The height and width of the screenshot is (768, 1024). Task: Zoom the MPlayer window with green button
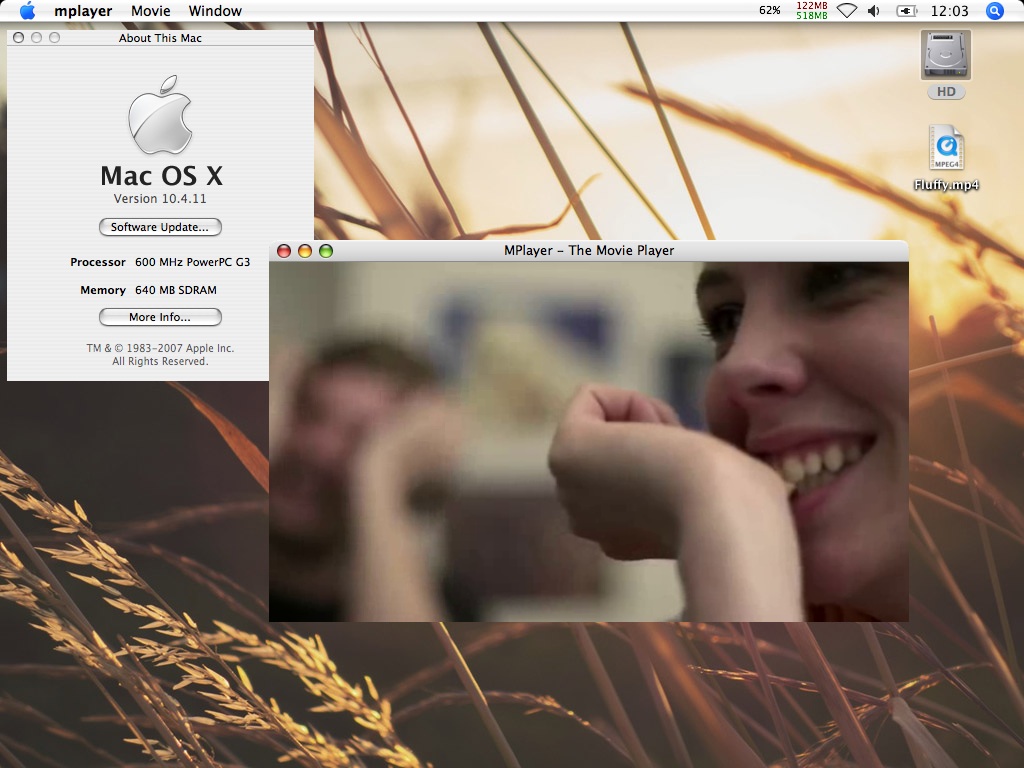[x=325, y=251]
